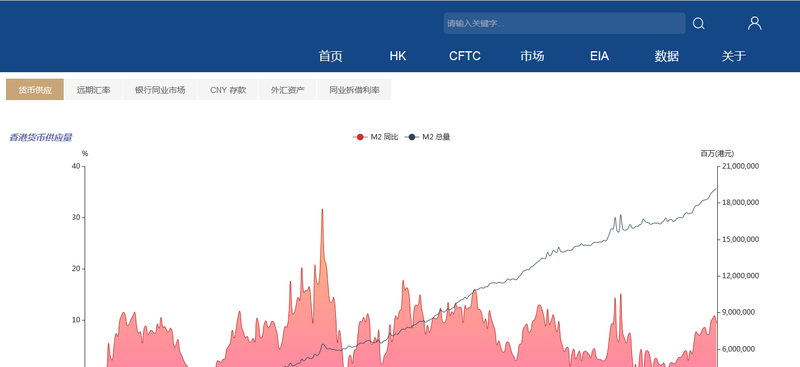Toggle the M2 总量 legend series

coord(428,137)
